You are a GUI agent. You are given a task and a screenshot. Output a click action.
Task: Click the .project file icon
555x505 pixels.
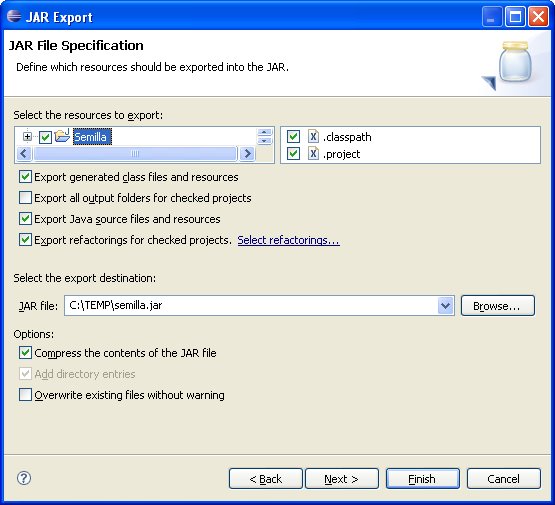coord(313,154)
